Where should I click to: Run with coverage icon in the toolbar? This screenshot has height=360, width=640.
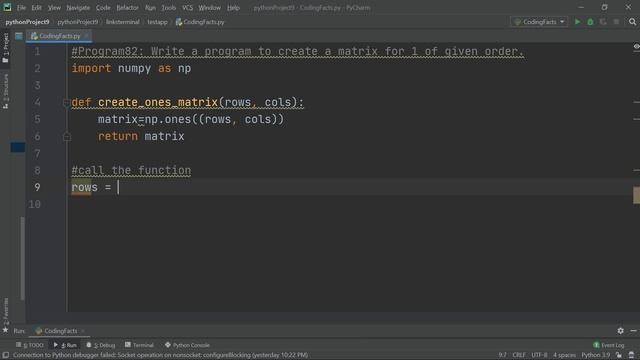[603, 22]
